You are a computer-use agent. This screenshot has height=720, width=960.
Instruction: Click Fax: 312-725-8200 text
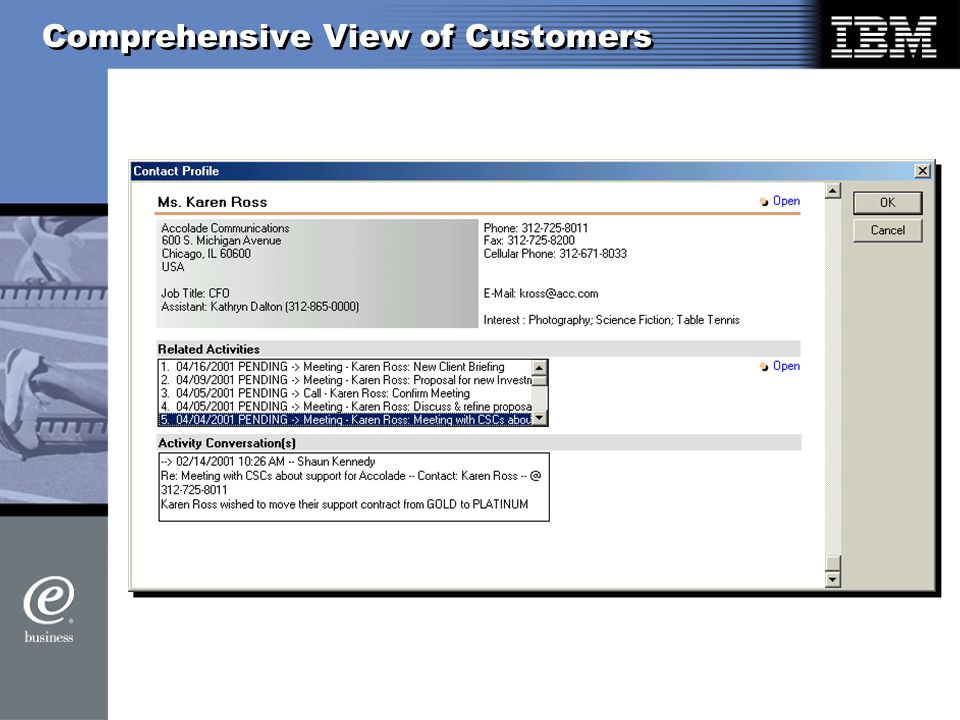[x=529, y=241]
